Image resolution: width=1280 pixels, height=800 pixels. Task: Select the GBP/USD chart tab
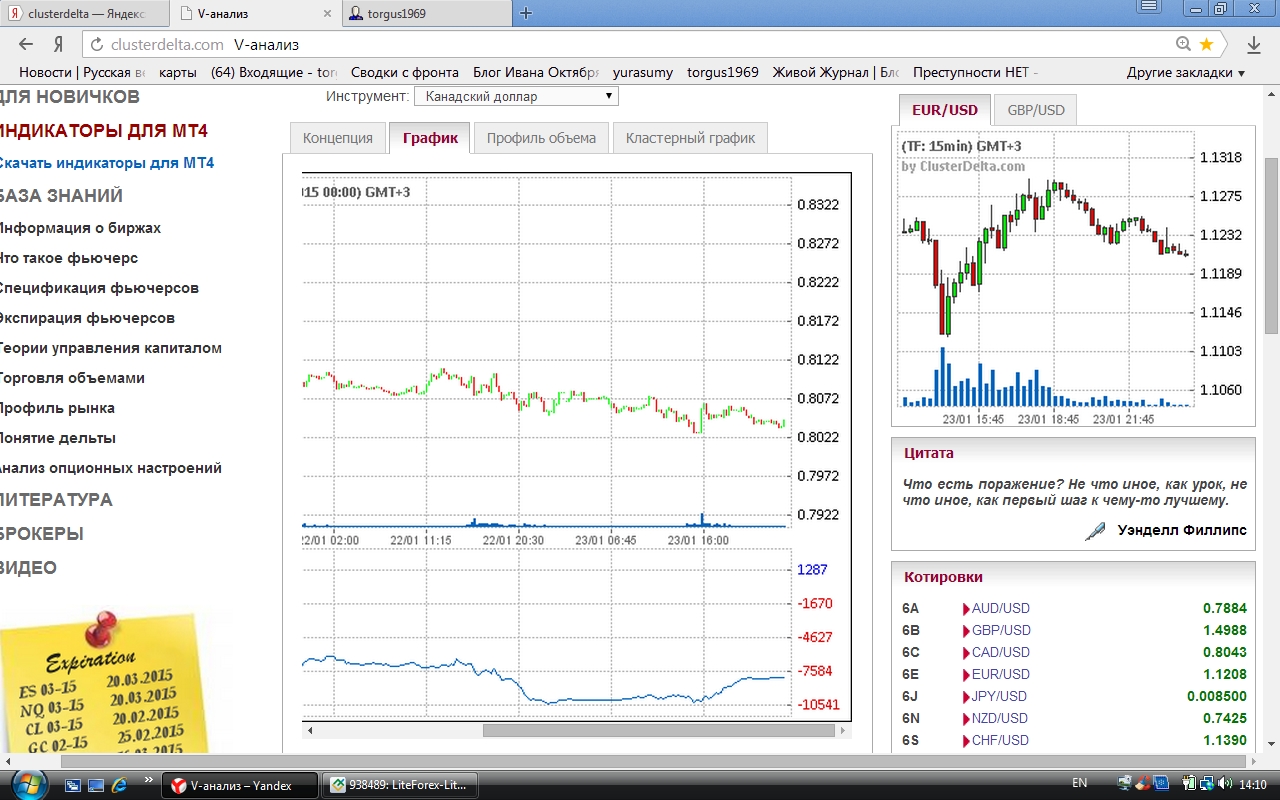click(x=1035, y=110)
